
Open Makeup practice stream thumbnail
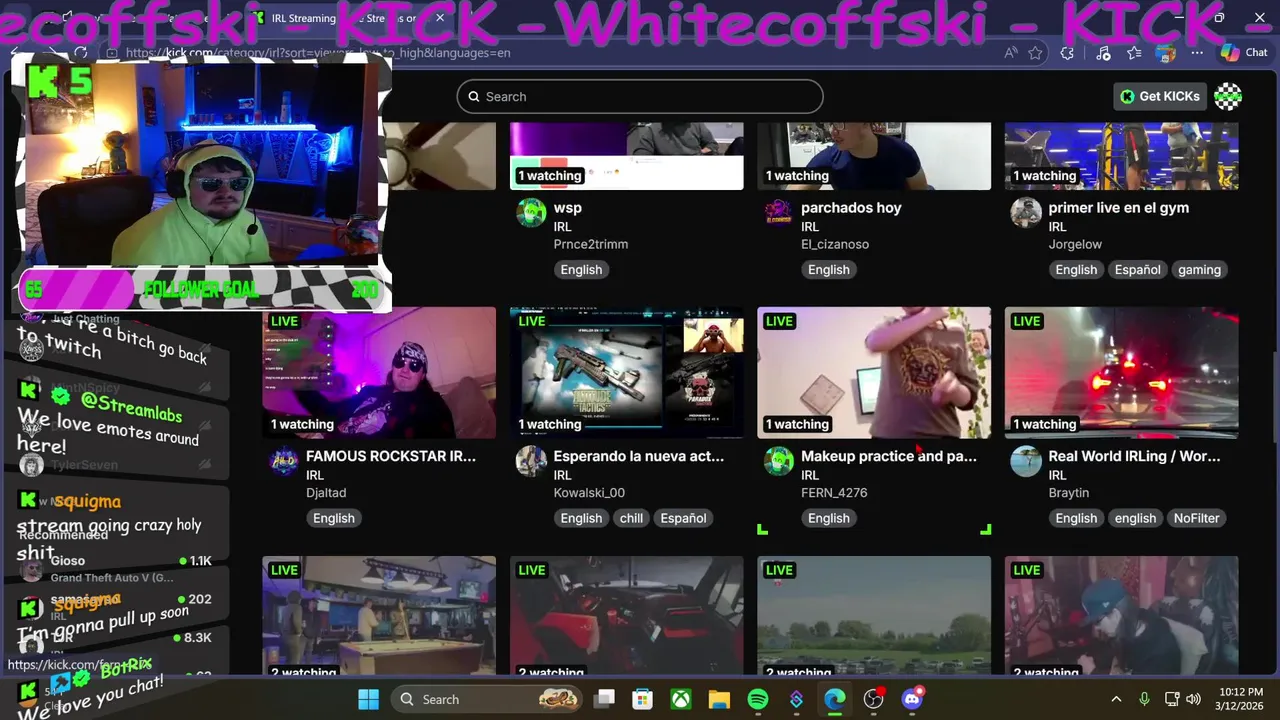[874, 373]
